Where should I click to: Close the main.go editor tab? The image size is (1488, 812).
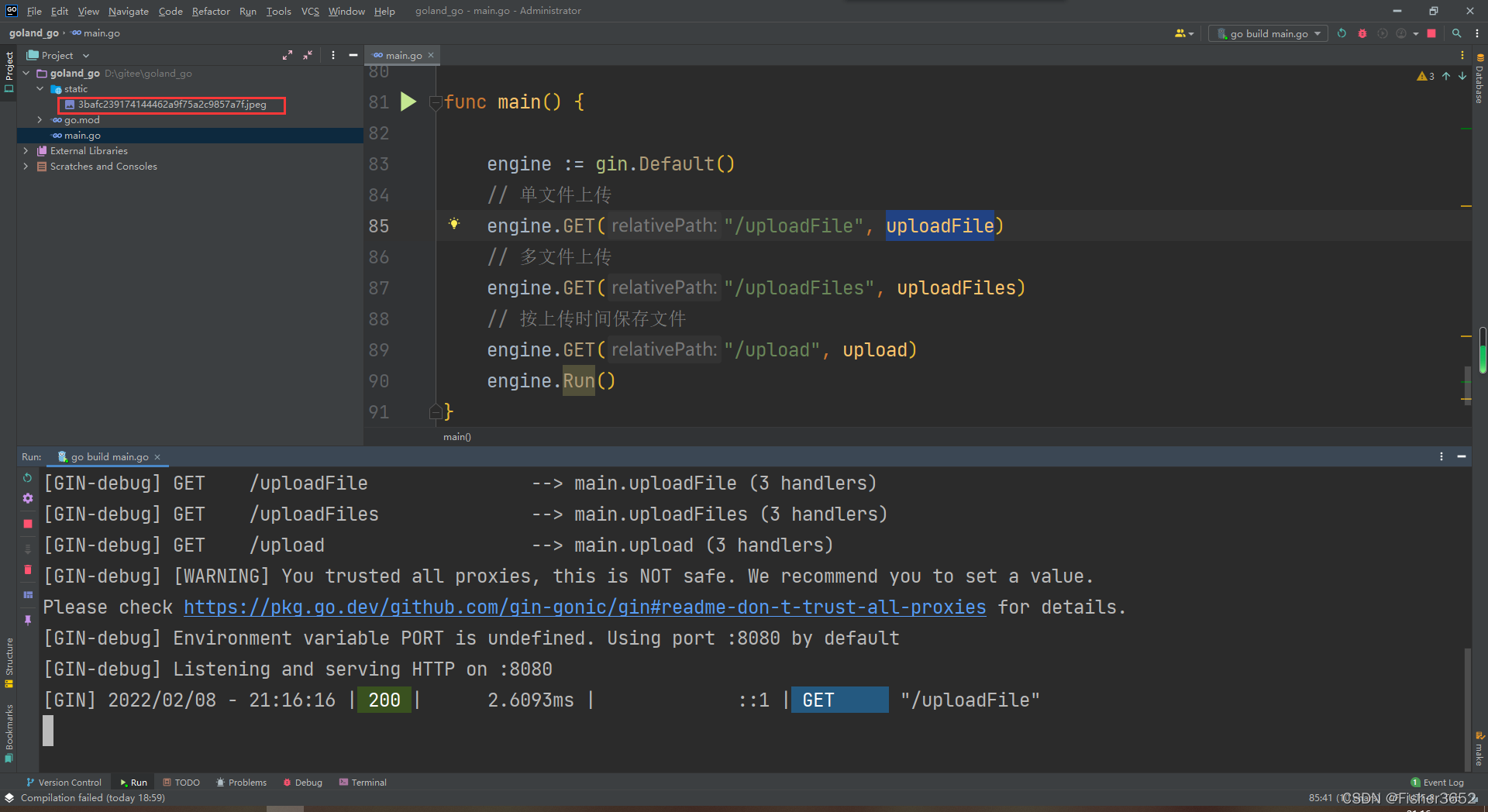(431, 55)
